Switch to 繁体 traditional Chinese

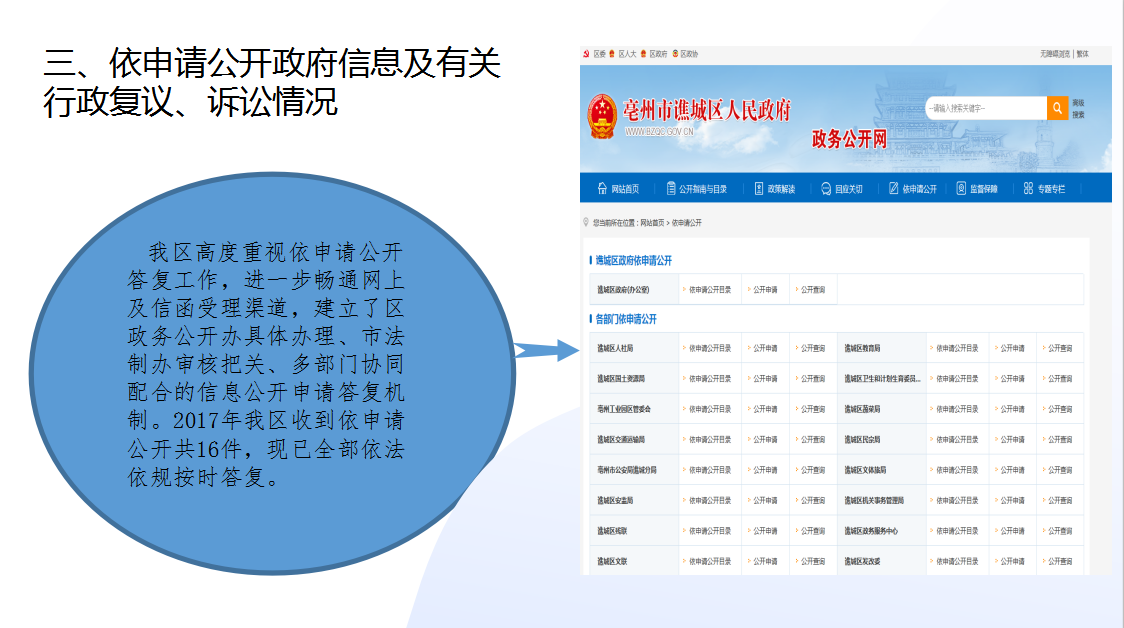[1082, 54]
